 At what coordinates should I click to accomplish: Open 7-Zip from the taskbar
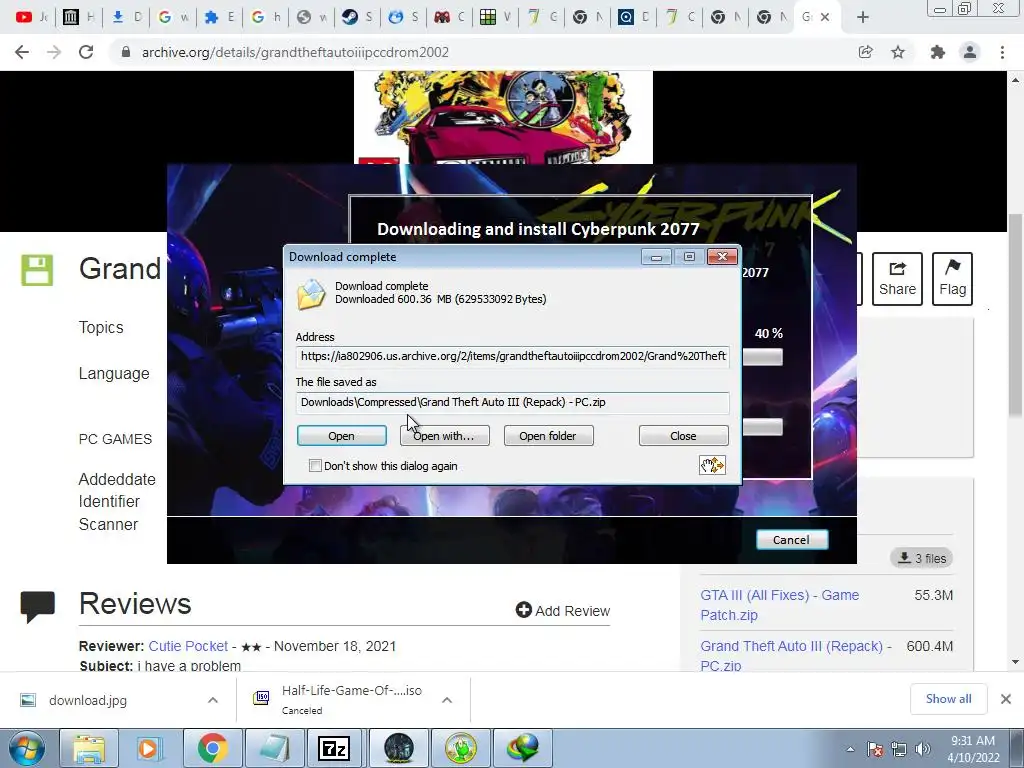pos(334,748)
